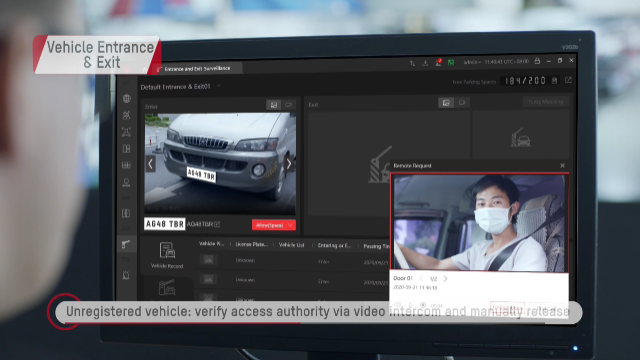Open the Vehicle Record tab
Screen dimensions: 640x360
pyautogui.click(x=167, y=255)
